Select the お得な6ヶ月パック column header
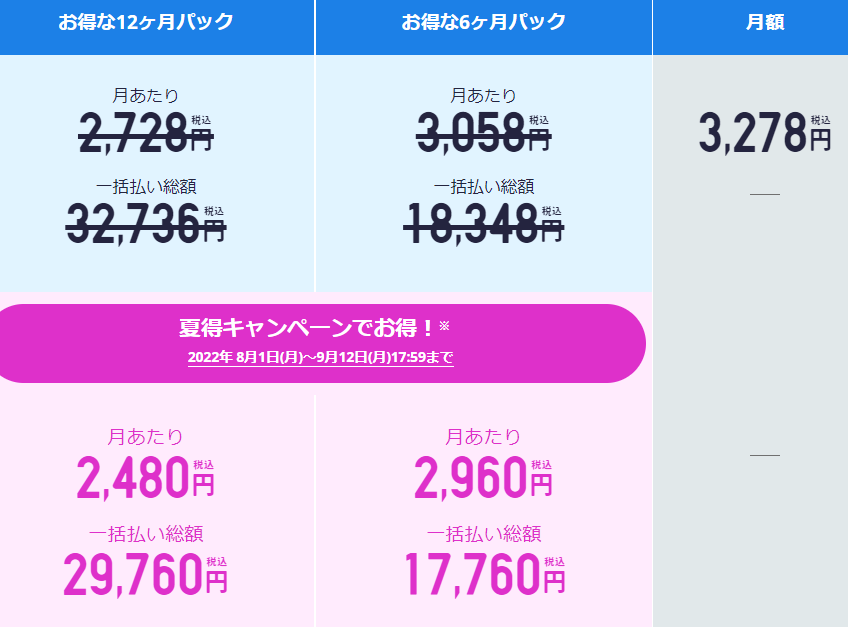 [x=483, y=27]
